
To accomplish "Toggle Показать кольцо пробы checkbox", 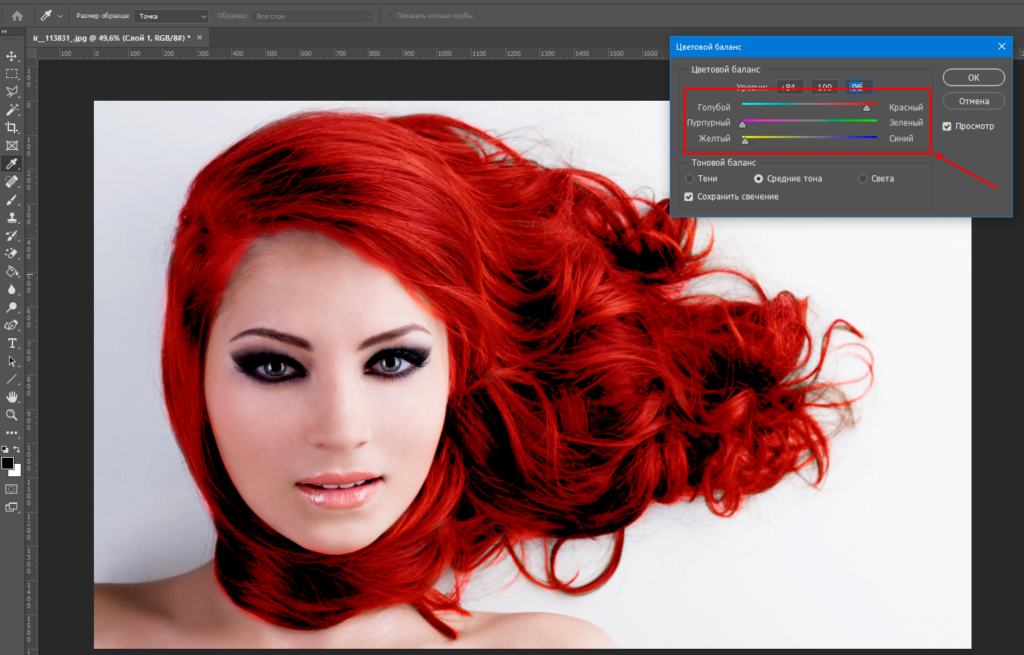I will 390,16.
